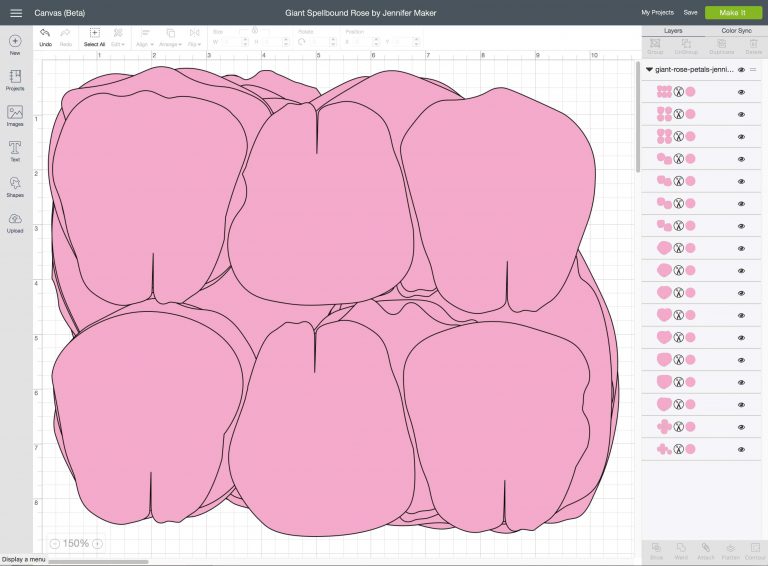The image size is (768, 566).
Task: Click pink color swatch on last layer
Action: [690, 449]
